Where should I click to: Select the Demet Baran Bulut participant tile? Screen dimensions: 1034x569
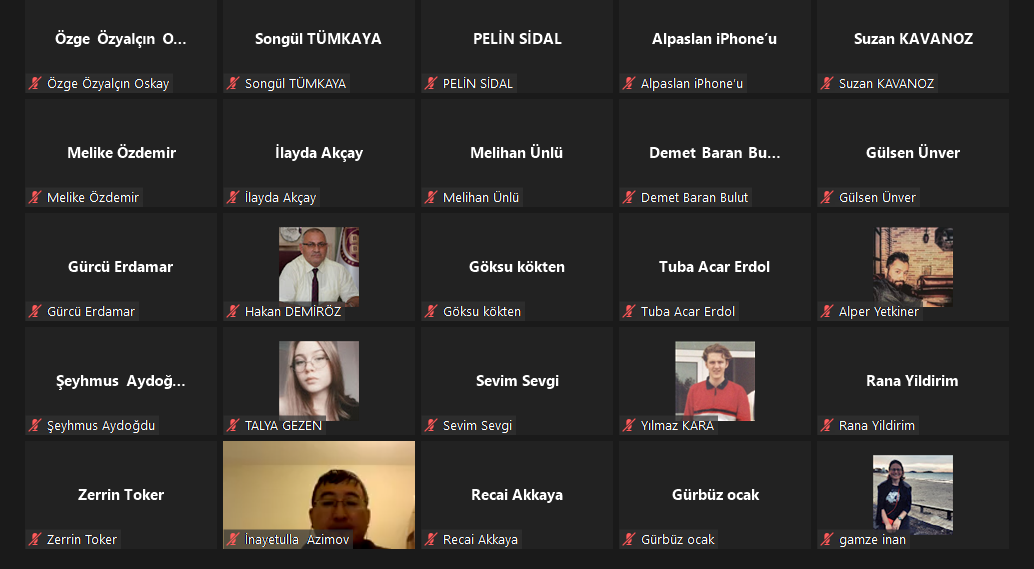pos(715,153)
